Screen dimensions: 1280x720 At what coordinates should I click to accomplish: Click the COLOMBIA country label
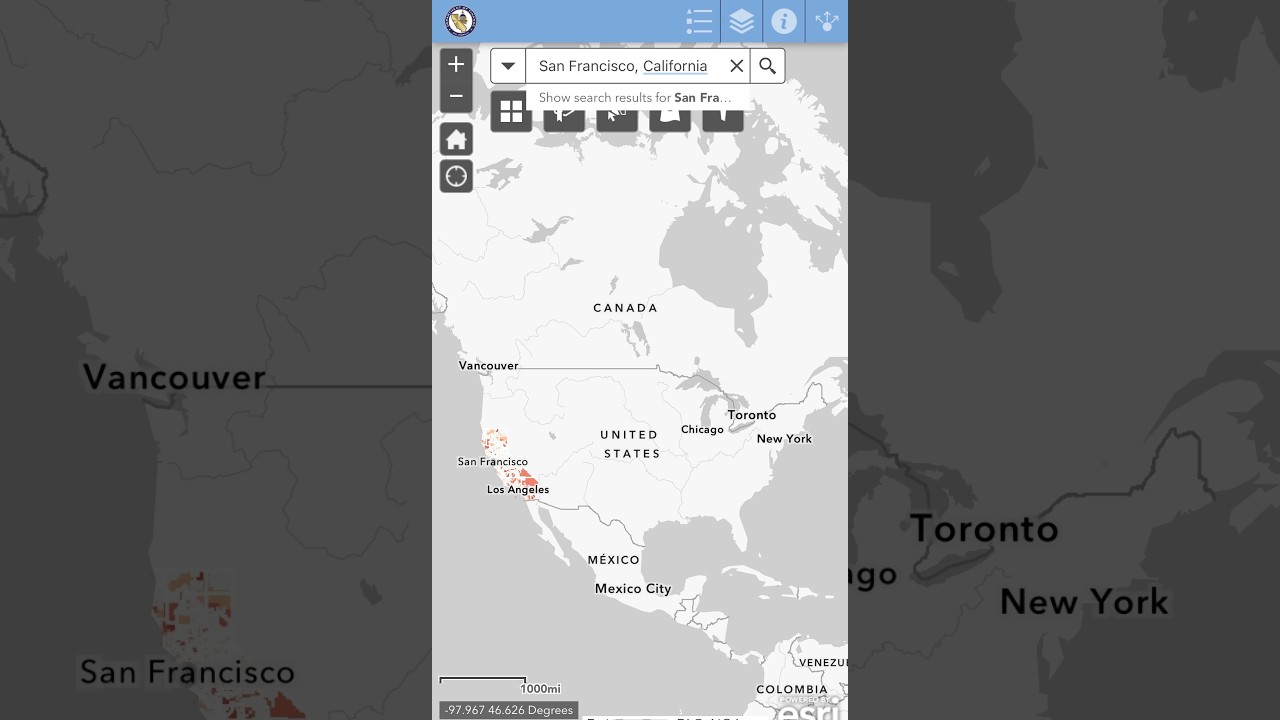click(x=792, y=689)
